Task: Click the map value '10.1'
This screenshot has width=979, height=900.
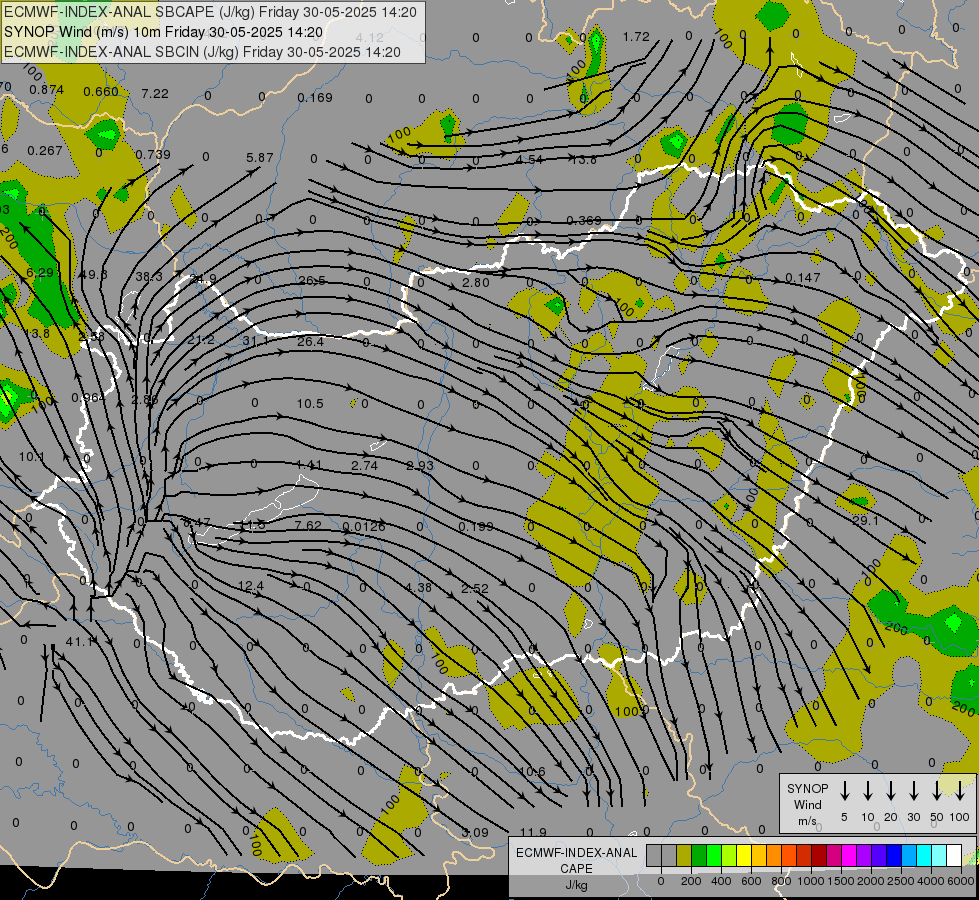Action: point(31,457)
